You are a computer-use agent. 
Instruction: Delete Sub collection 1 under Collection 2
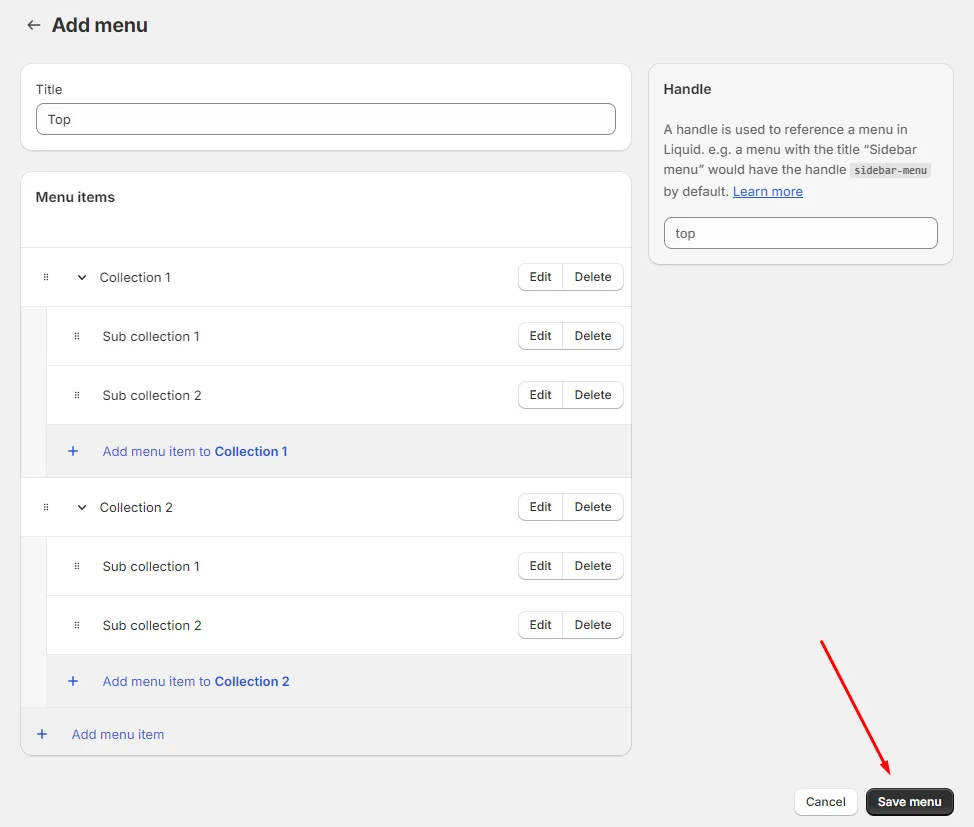click(x=593, y=566)
